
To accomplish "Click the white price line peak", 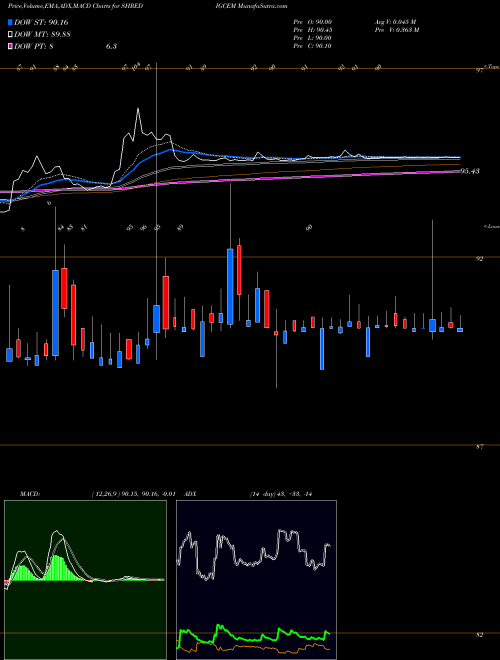I will click(x=138, y=109).
